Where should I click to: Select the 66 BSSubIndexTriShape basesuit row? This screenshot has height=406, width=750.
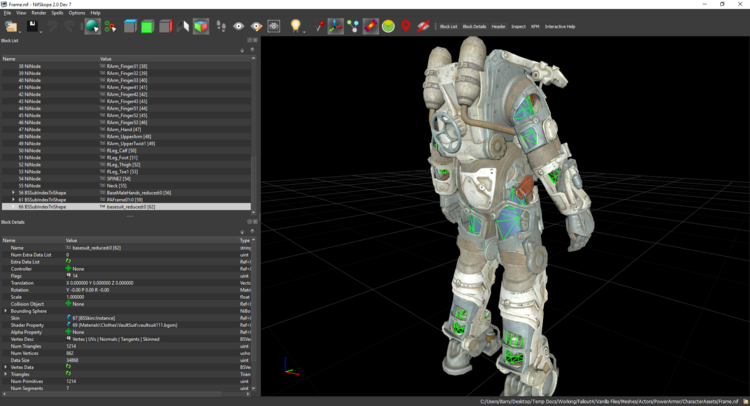tap(126, 207)
